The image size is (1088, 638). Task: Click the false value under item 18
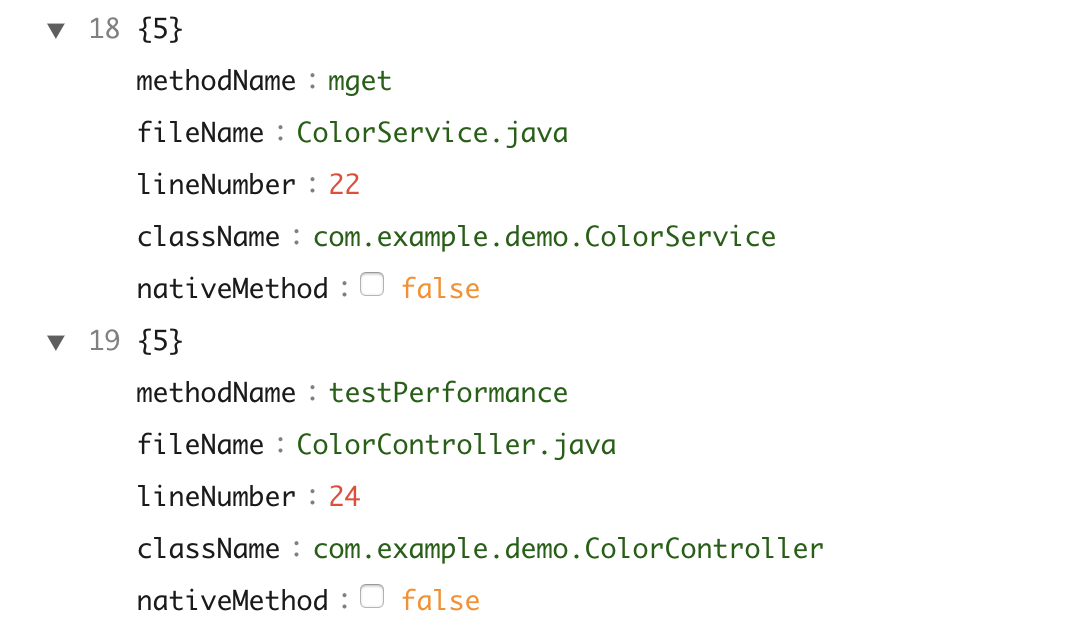click(x=440, y=289)
